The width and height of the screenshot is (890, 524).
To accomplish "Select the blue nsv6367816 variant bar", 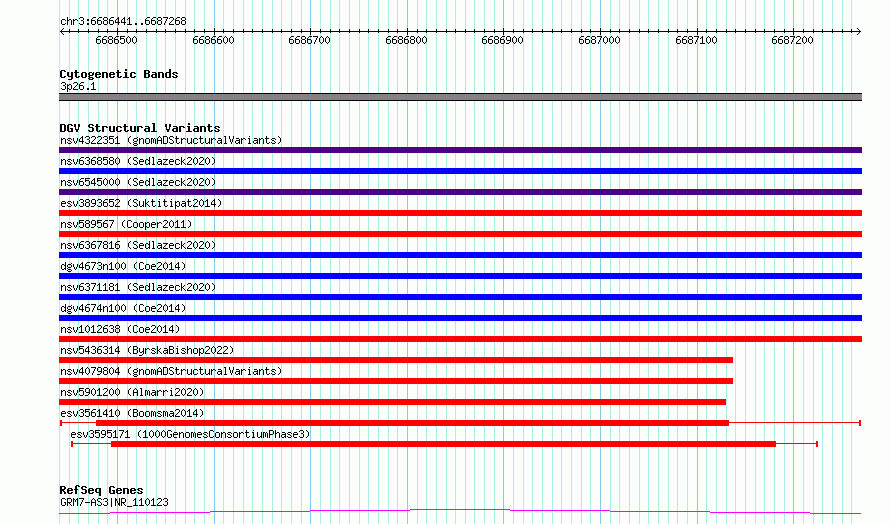I will click(x=460, y=255).
